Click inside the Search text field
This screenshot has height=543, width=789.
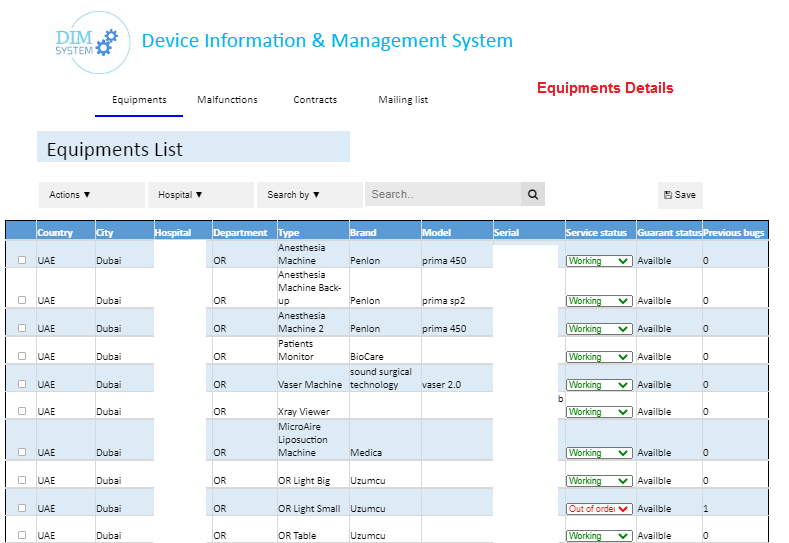pos(443,195)
